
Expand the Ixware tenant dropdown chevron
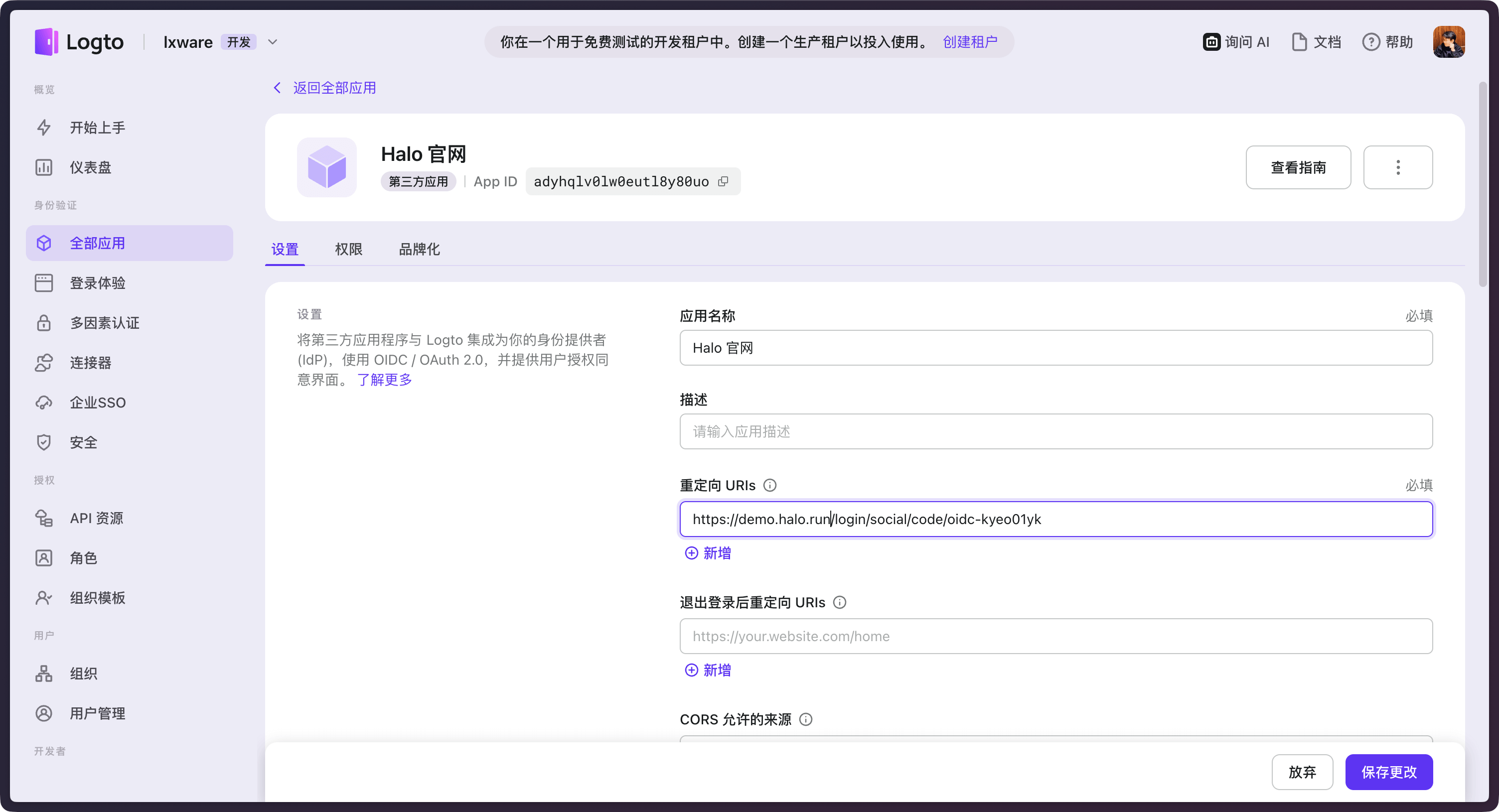[272, 42]
